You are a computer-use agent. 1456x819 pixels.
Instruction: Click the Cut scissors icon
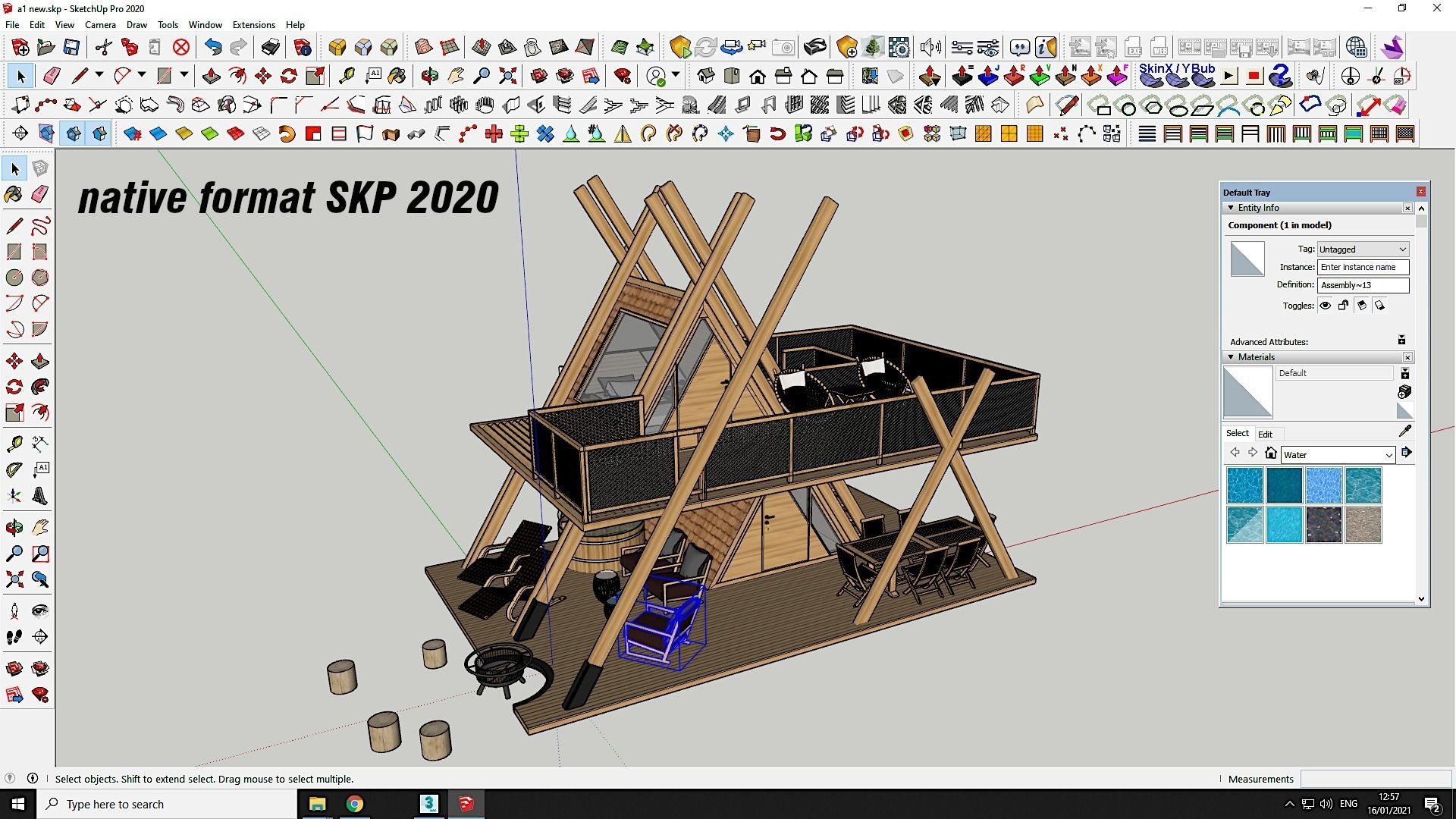click(103, 47)
